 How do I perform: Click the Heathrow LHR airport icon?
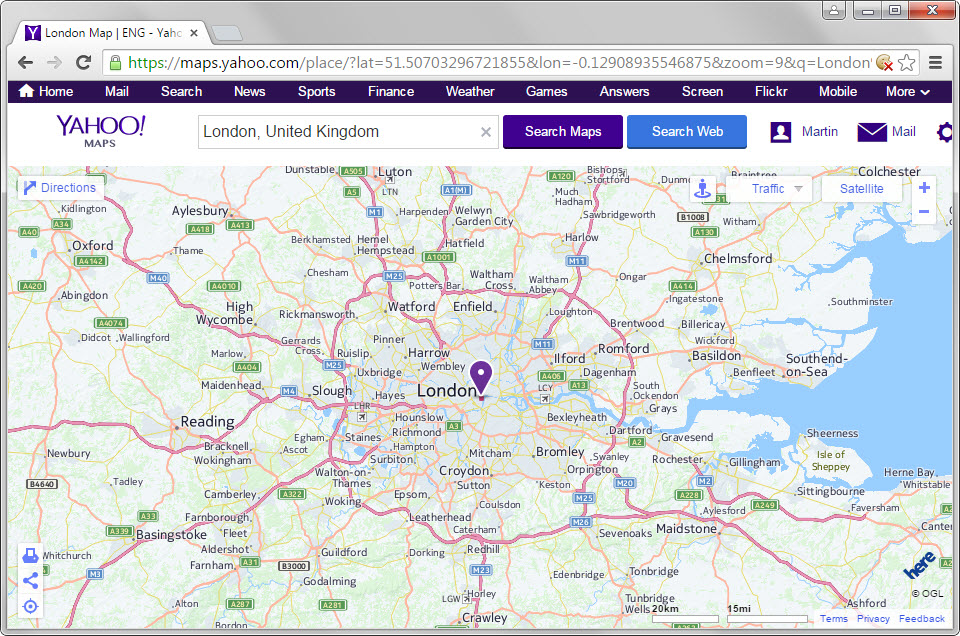(x=362, y=416)
